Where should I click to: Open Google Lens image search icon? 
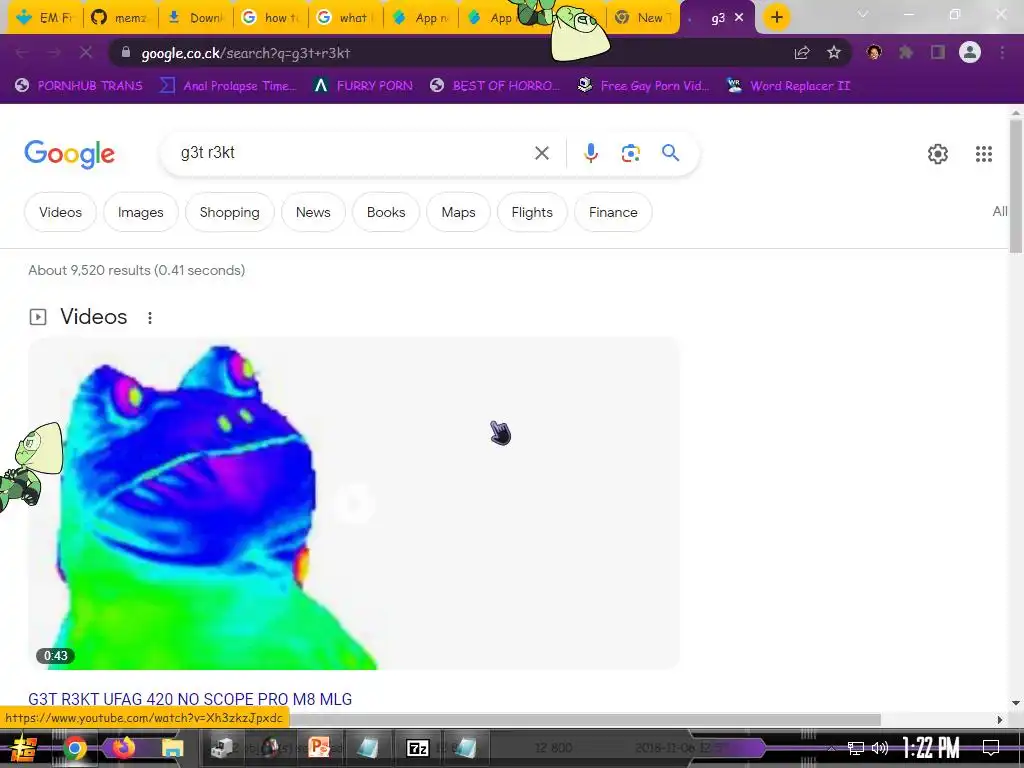(x=630, y=153)
